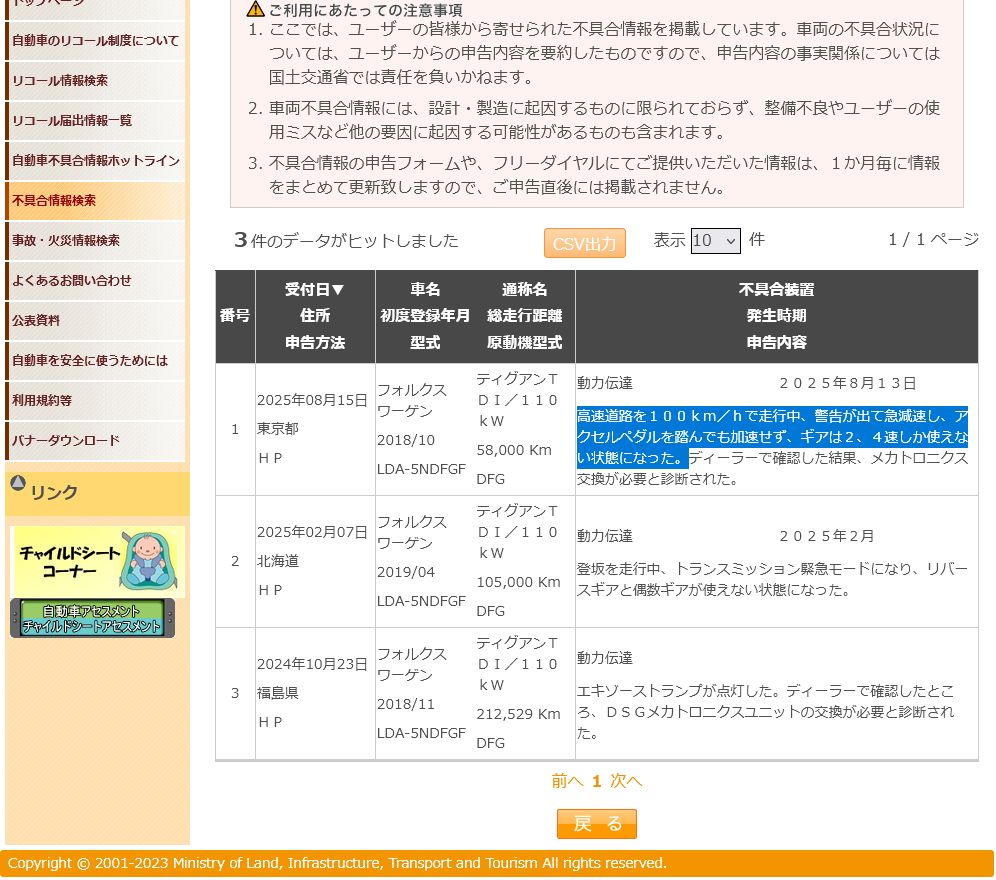This screenshot has width=996, height=880.
Task: Sort by 受付日 column header
Action: pyautogui.click(x=314, y=290)
